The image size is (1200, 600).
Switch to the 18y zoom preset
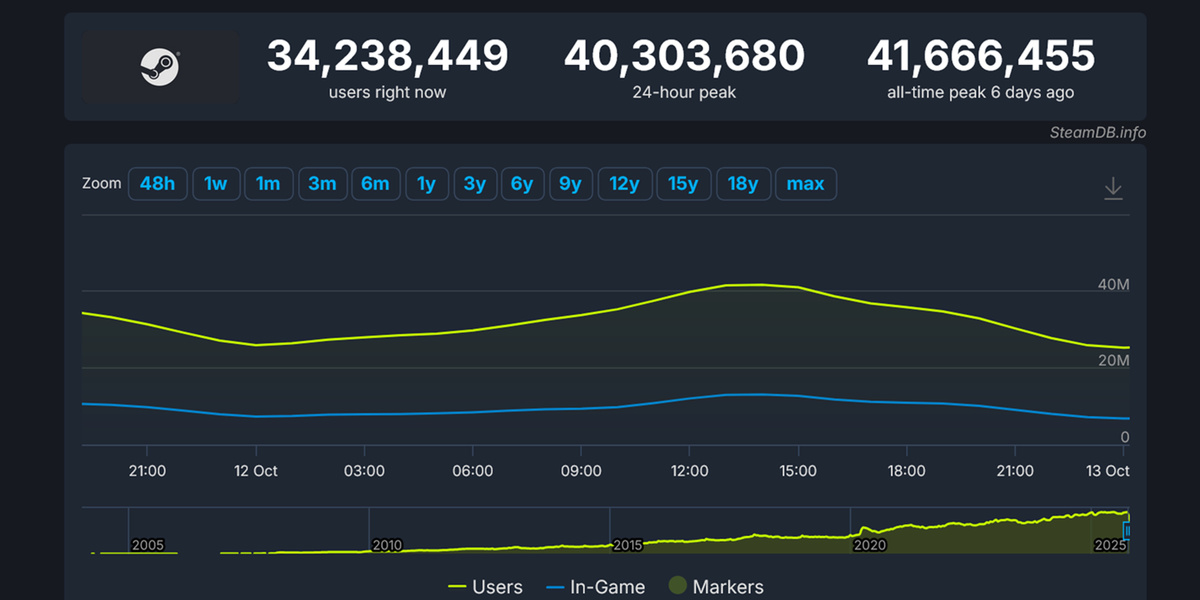click(744, 183)
